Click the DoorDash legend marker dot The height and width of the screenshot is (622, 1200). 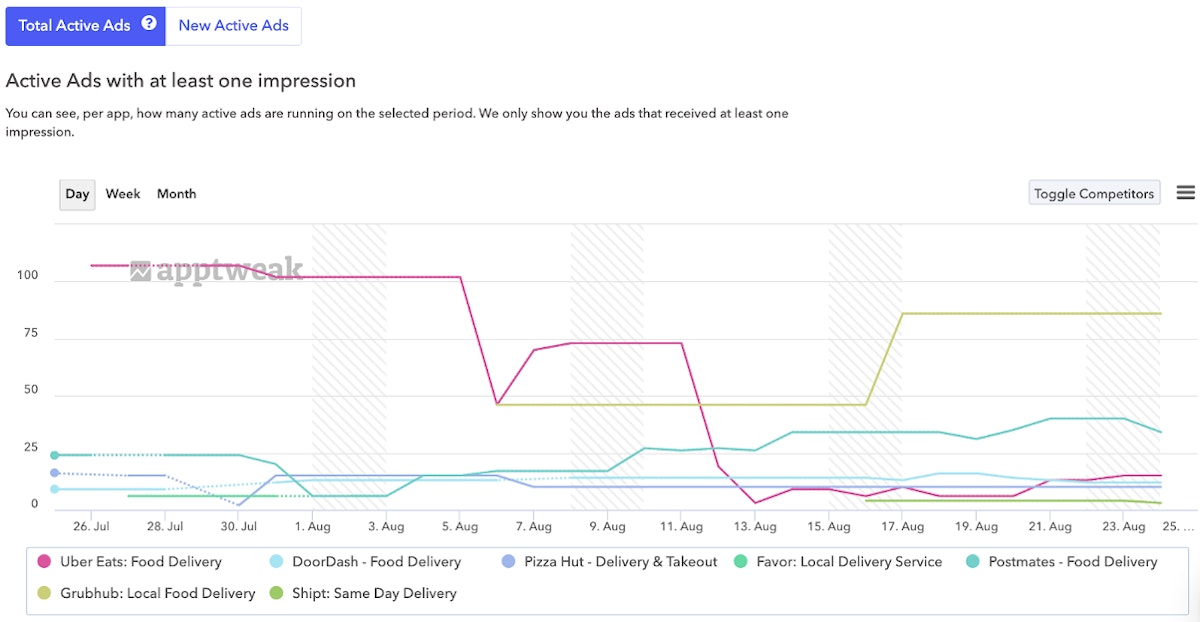275,562
